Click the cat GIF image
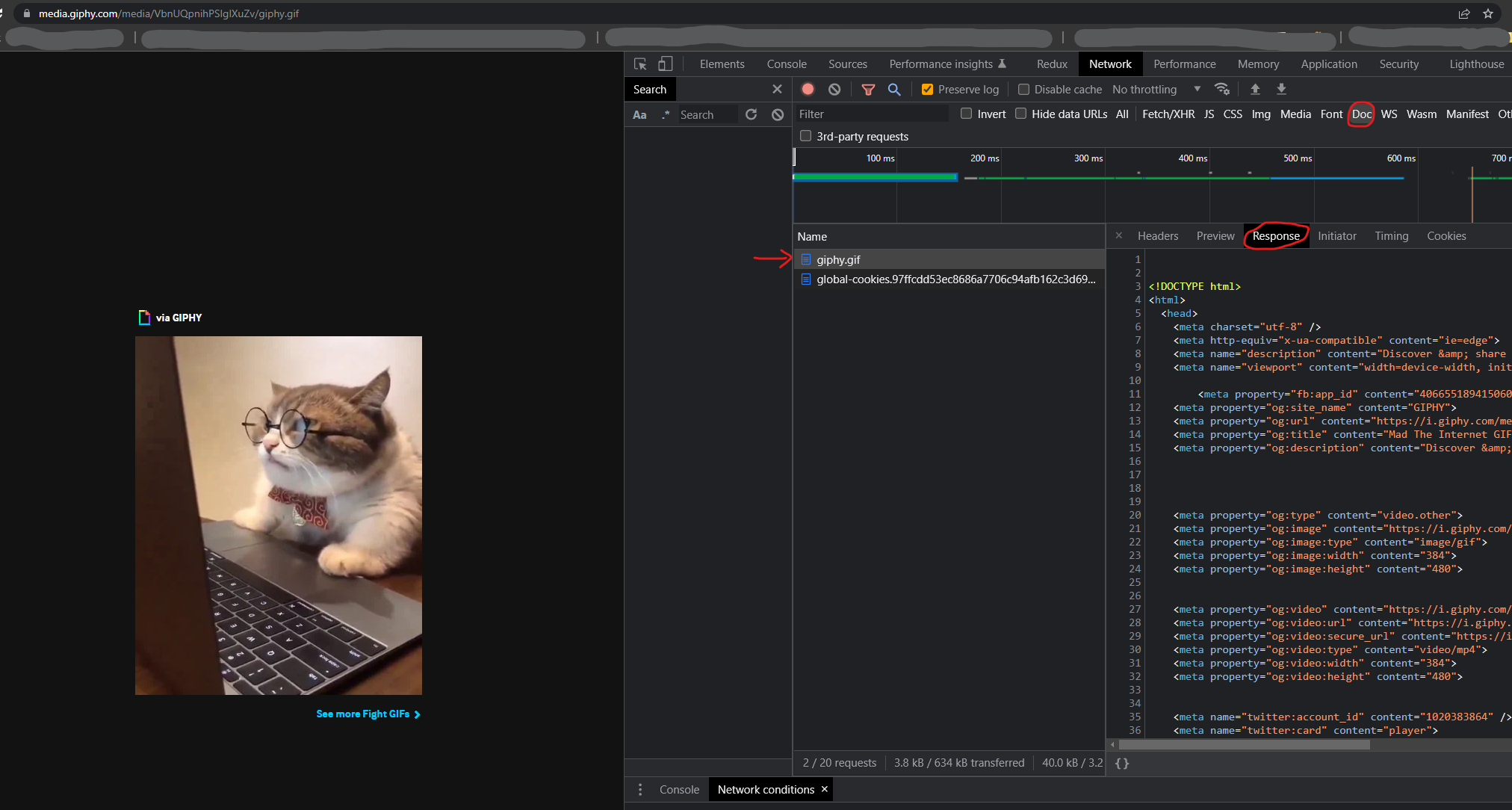The image size is (1512, 810). click(x=279, y=516)
